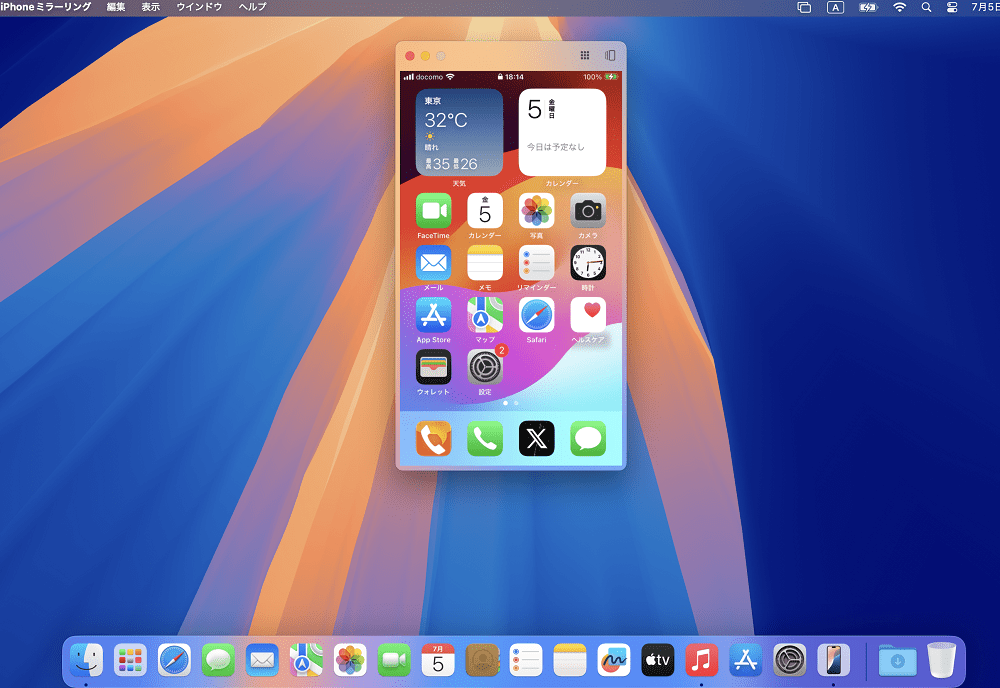Screen dimensions: 1000x688
Task: Open Trash in the Mac Dock
Action: (x=941, y=660)
